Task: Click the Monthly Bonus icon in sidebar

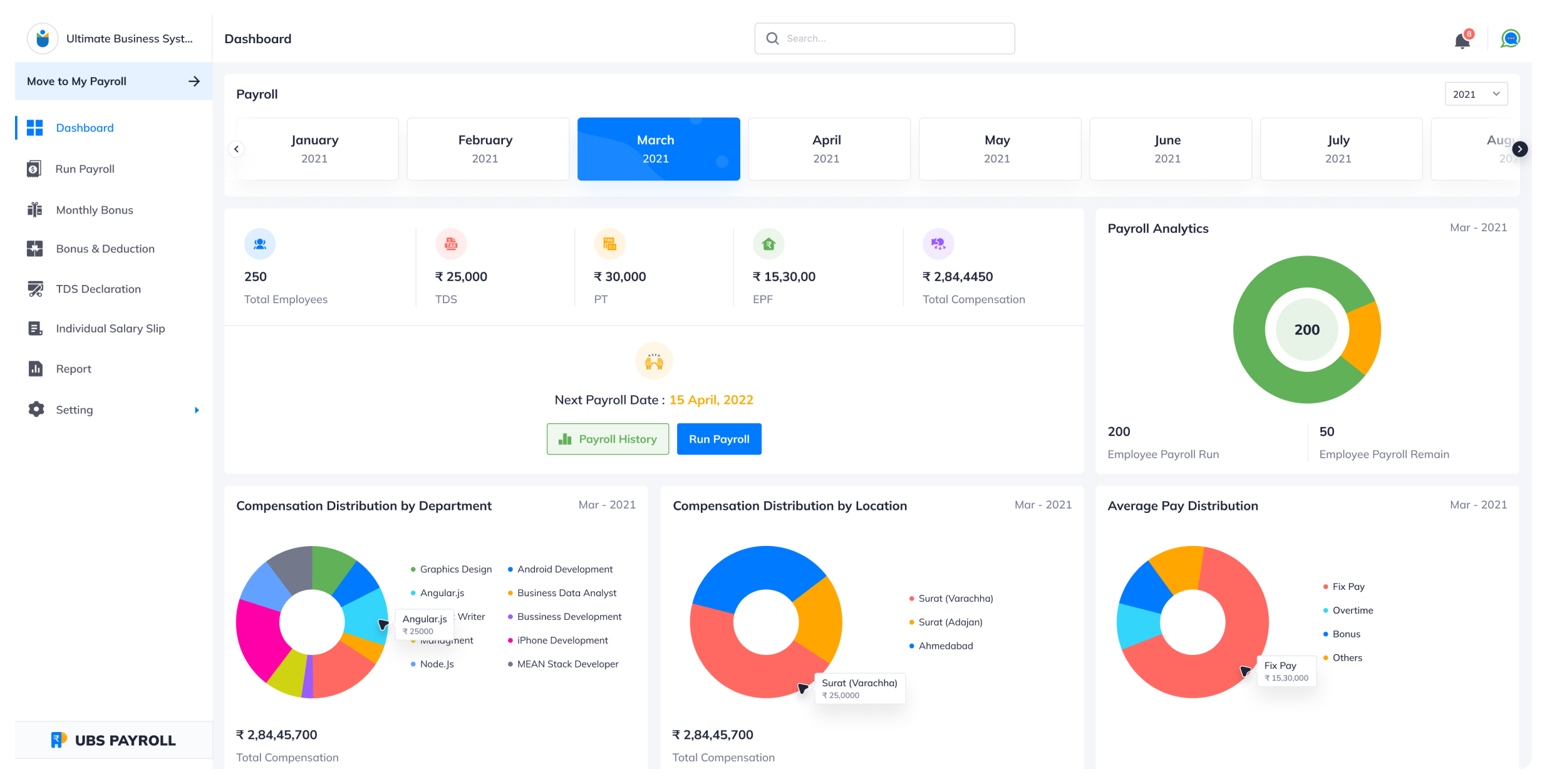Action: pyautogui.click(x=35, y=209)
